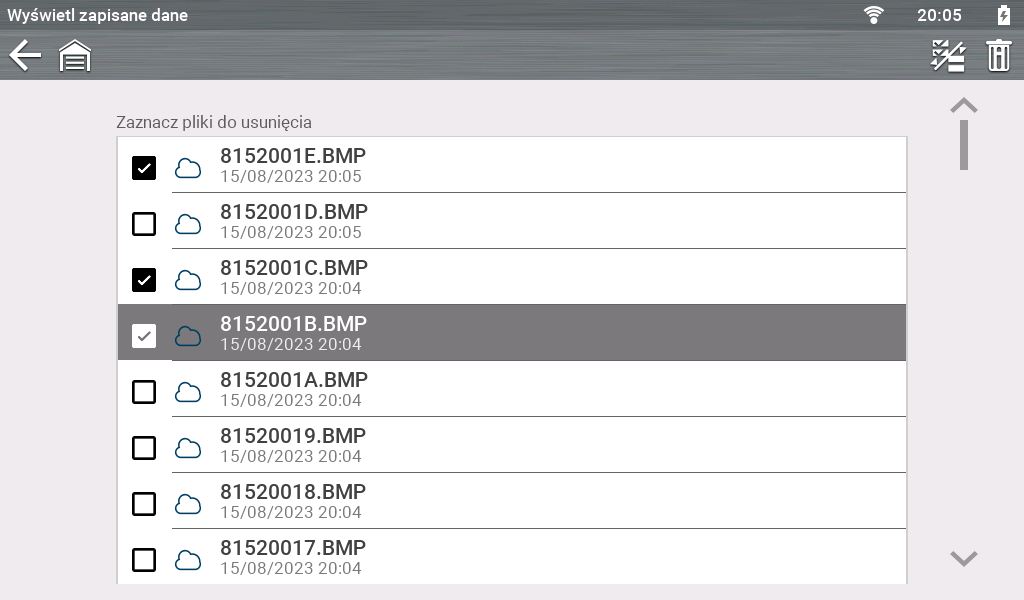Click cloud icon beside 81520017.BMP
The width and height of the screenshot is (1024, 600).
coord(188,560)
